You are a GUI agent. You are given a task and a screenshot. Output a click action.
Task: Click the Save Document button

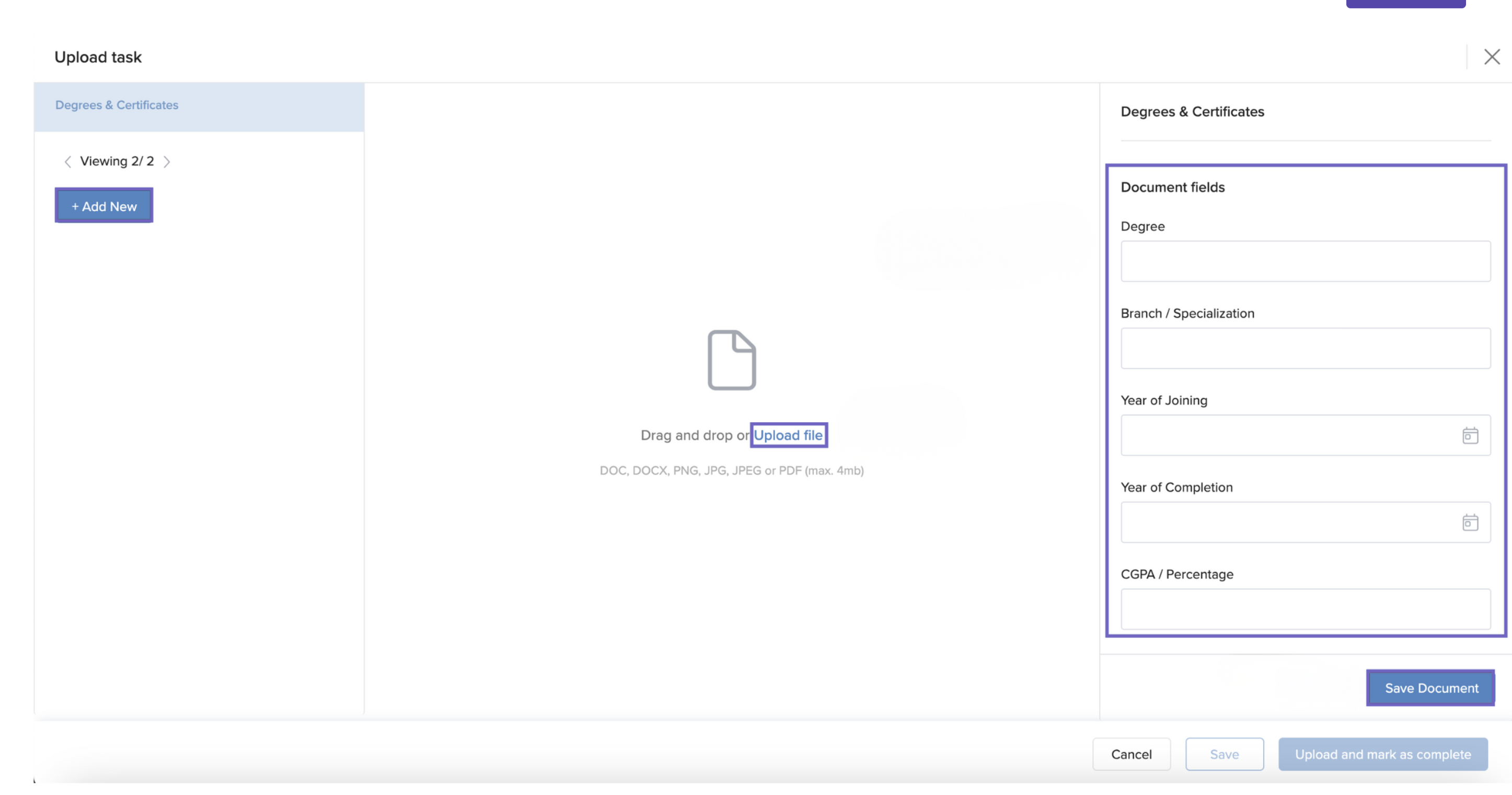tap(1430, 687)
